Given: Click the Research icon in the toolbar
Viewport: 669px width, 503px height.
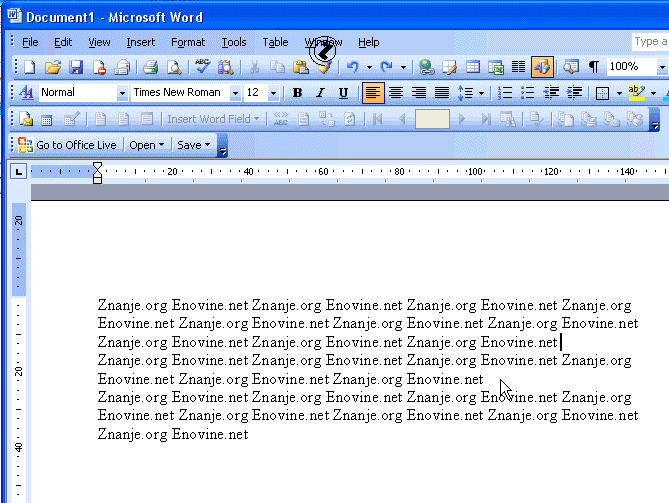Looking at the screenshot, I should [x=226, y=67].
